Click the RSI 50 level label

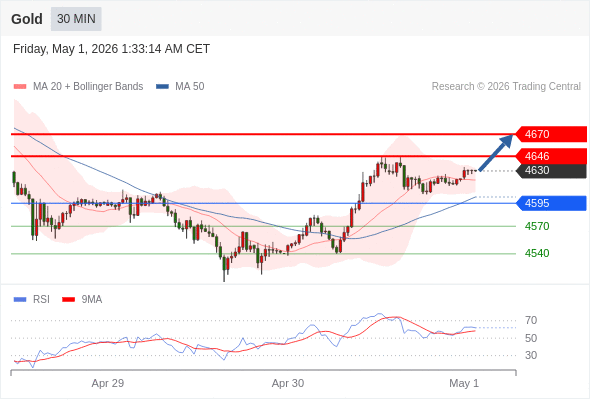[531, 338]
